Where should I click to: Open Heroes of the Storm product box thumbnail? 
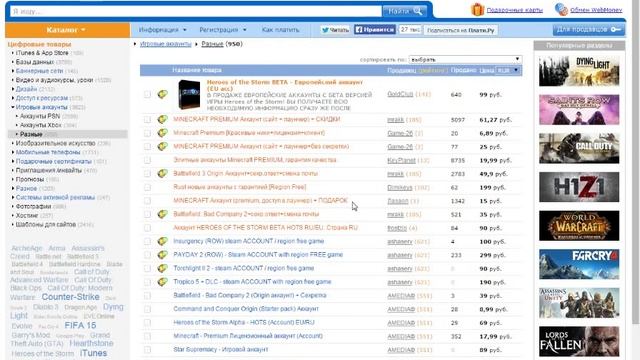coord(189,95)
